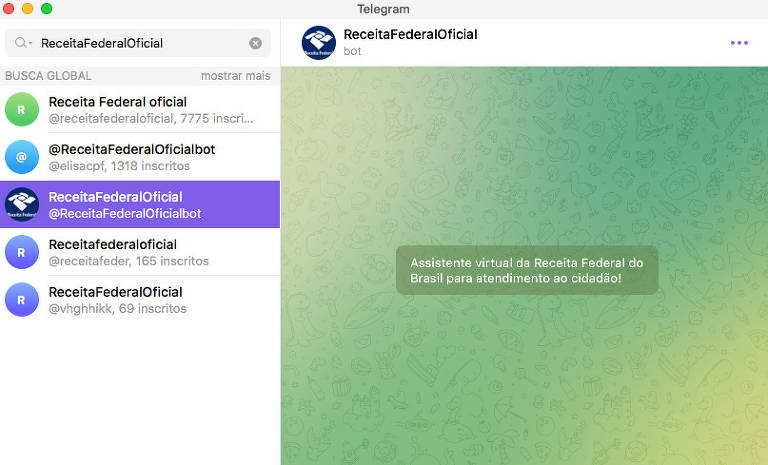This screenshot has height=465, width=768.
Task: Maximize the Telegram window with green button
Action: coord(47,8)
